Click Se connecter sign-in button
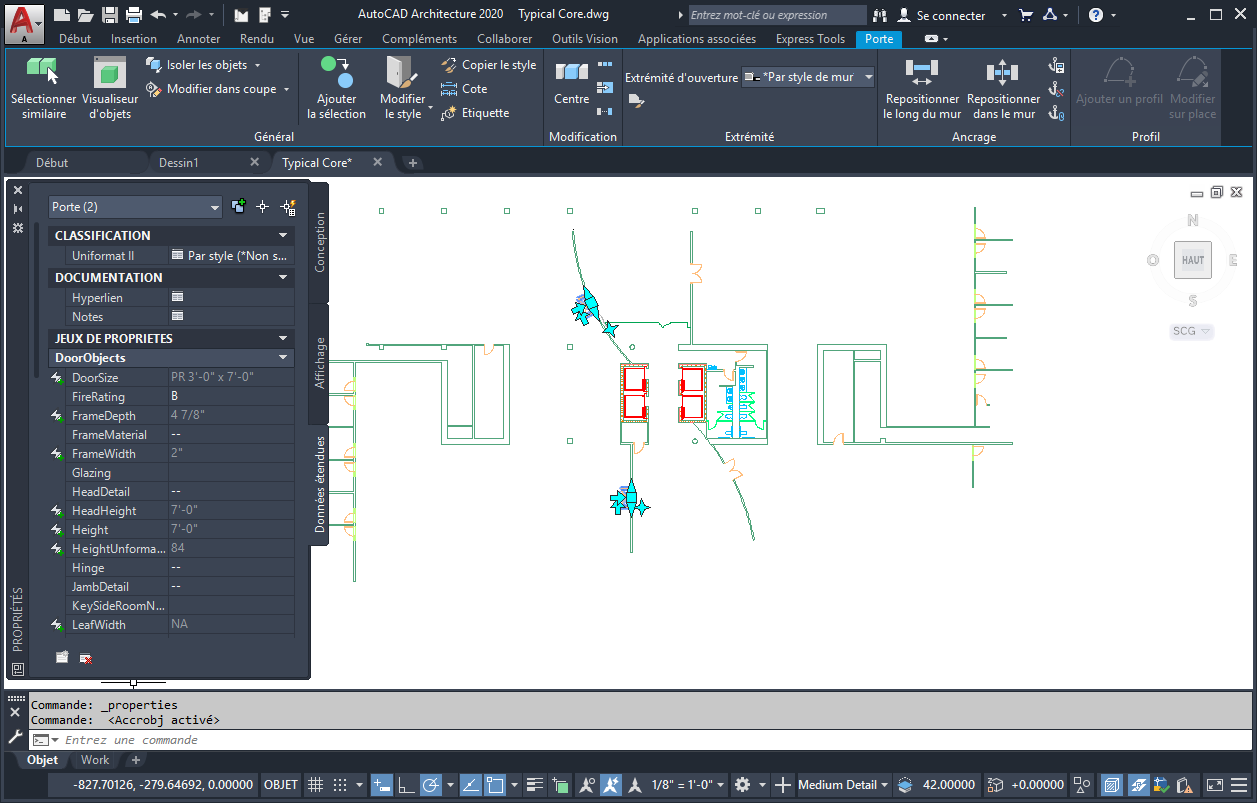This screenshot has width=1257, height=803. pos(940,15)
